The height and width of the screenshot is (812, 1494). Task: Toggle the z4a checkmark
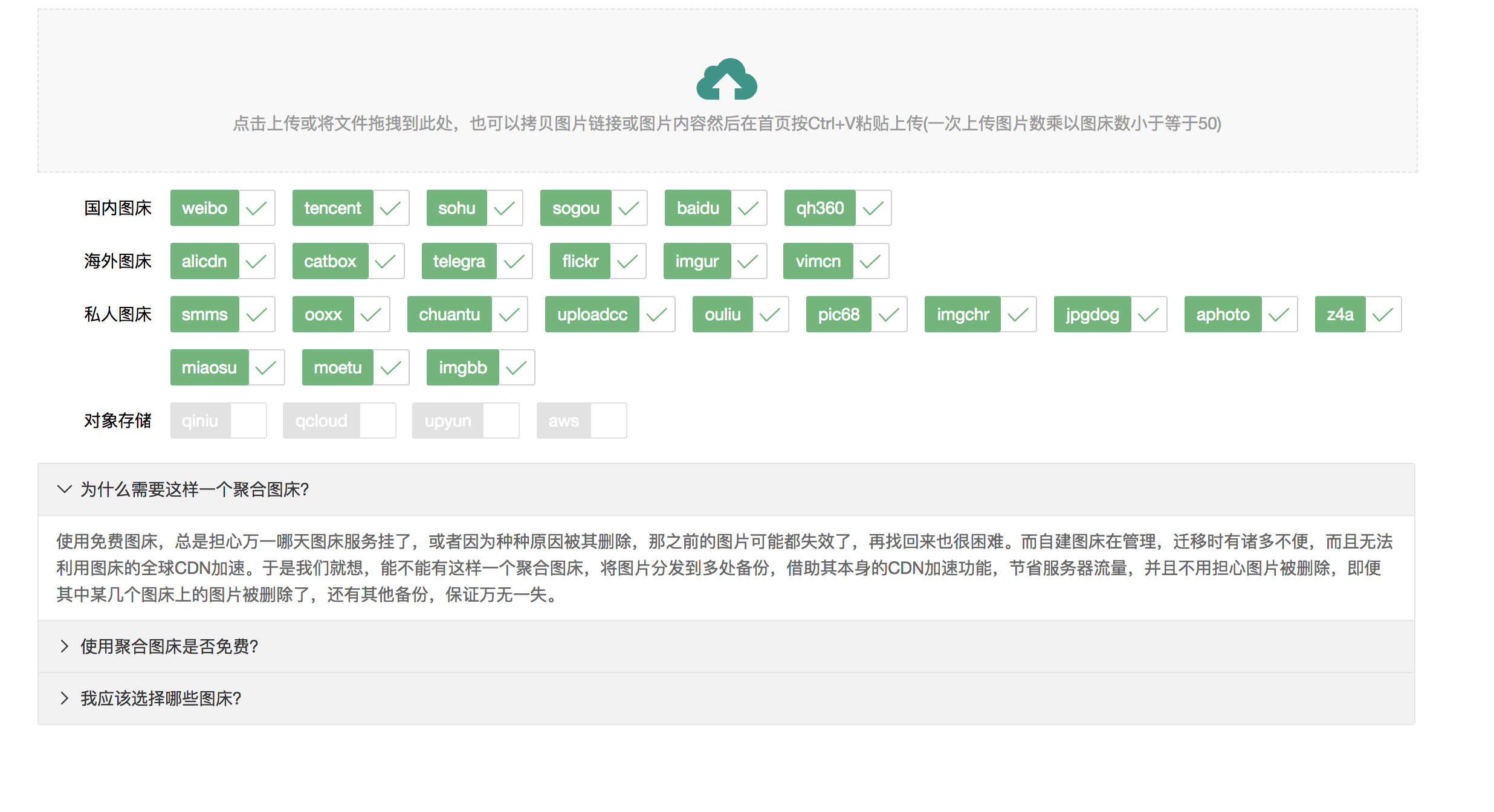[1383, 314]
